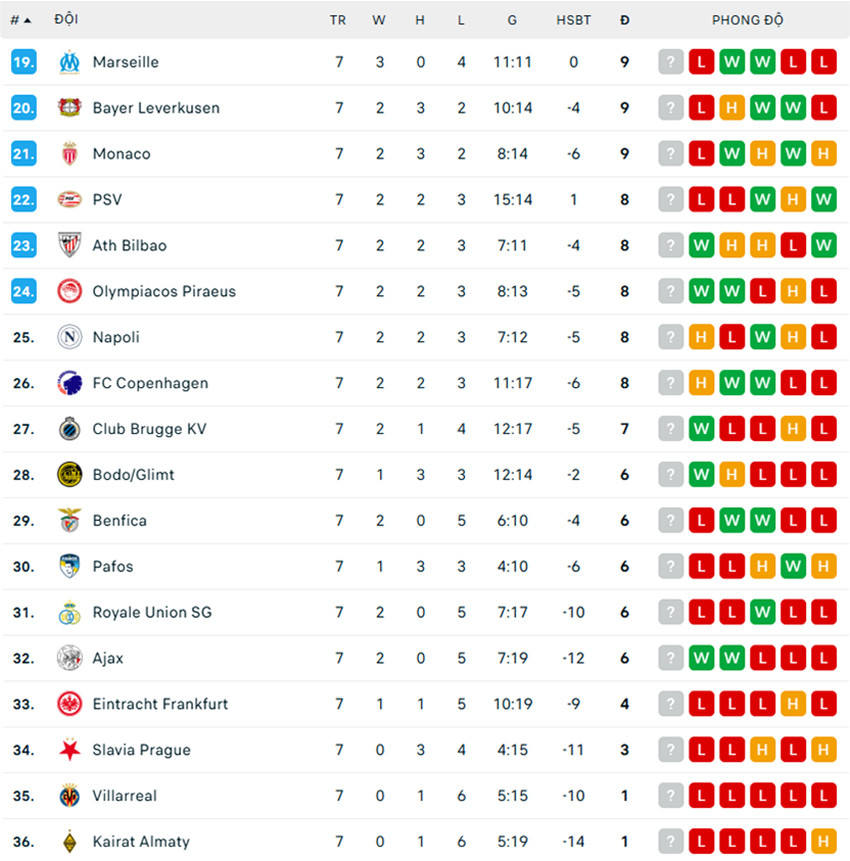Image resolution: width=850 pixels, height=861 pixels.
Task: Click Olympiacos Piraeus team name
Action: point(164,291)
